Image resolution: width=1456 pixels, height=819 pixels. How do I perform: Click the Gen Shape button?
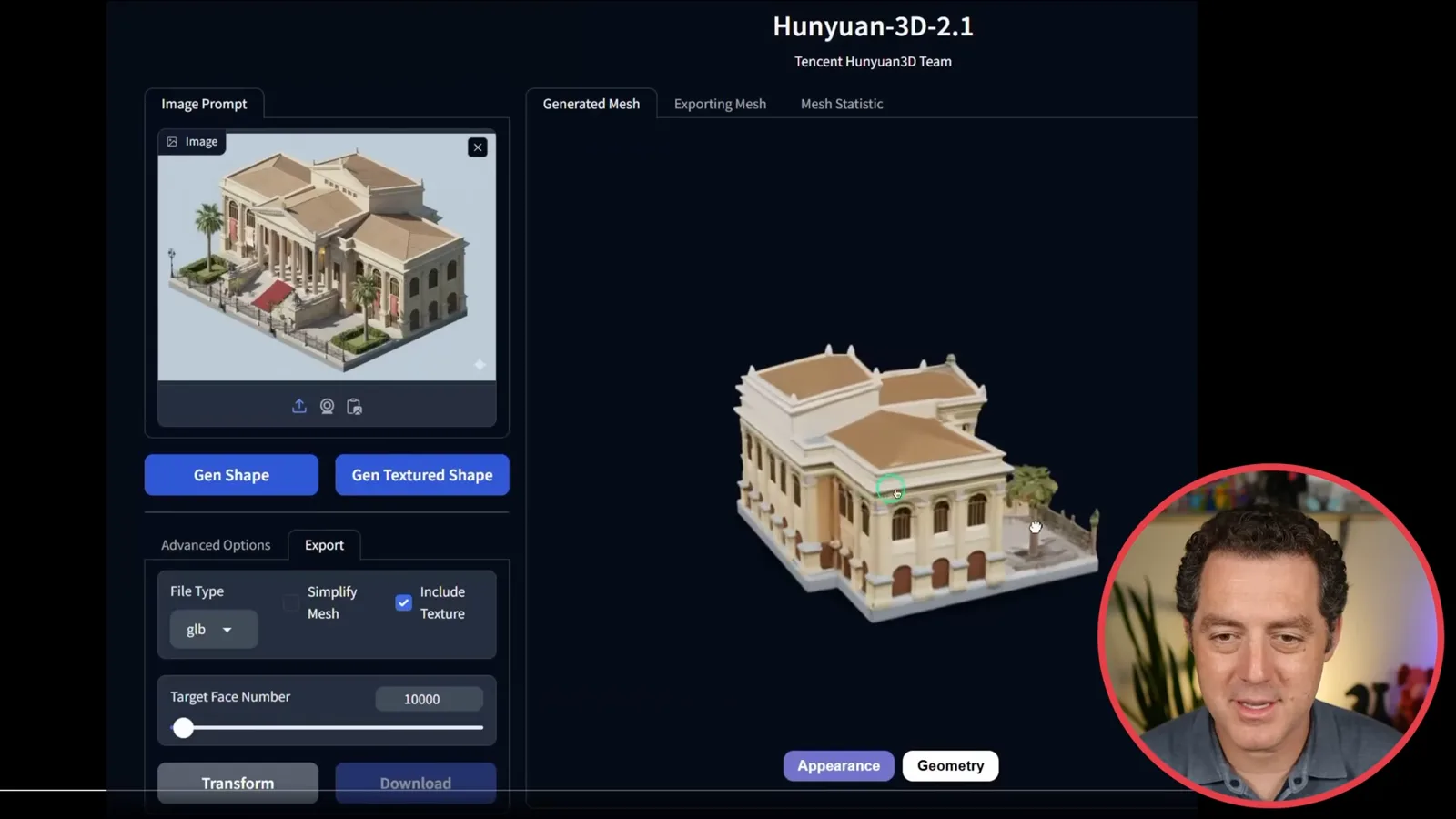pyautogui.click(x=231, y=475)
